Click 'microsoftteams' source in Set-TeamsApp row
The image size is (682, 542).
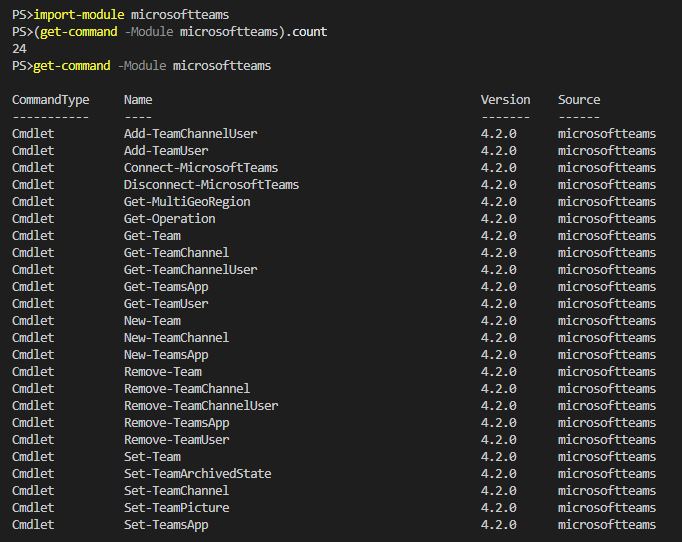tap(607, 525)
